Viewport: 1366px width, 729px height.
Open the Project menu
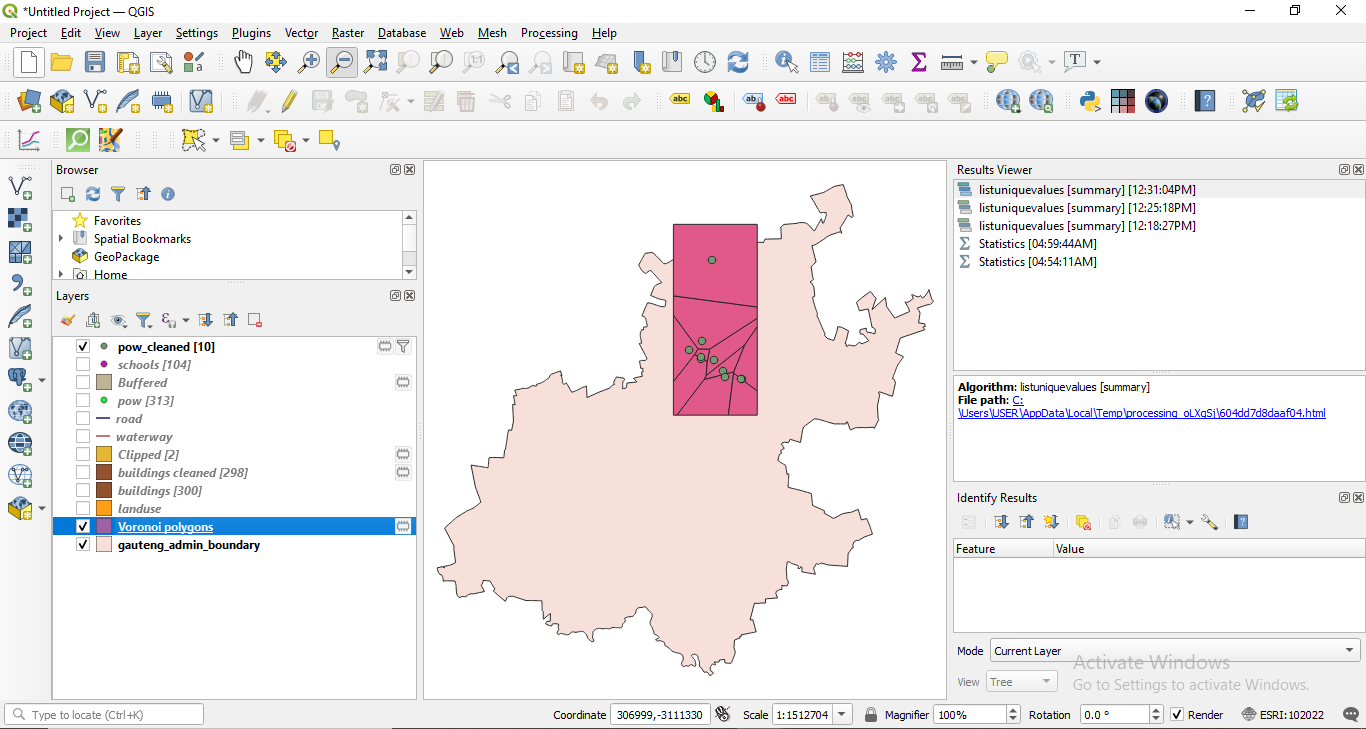[x=28, y=33]
